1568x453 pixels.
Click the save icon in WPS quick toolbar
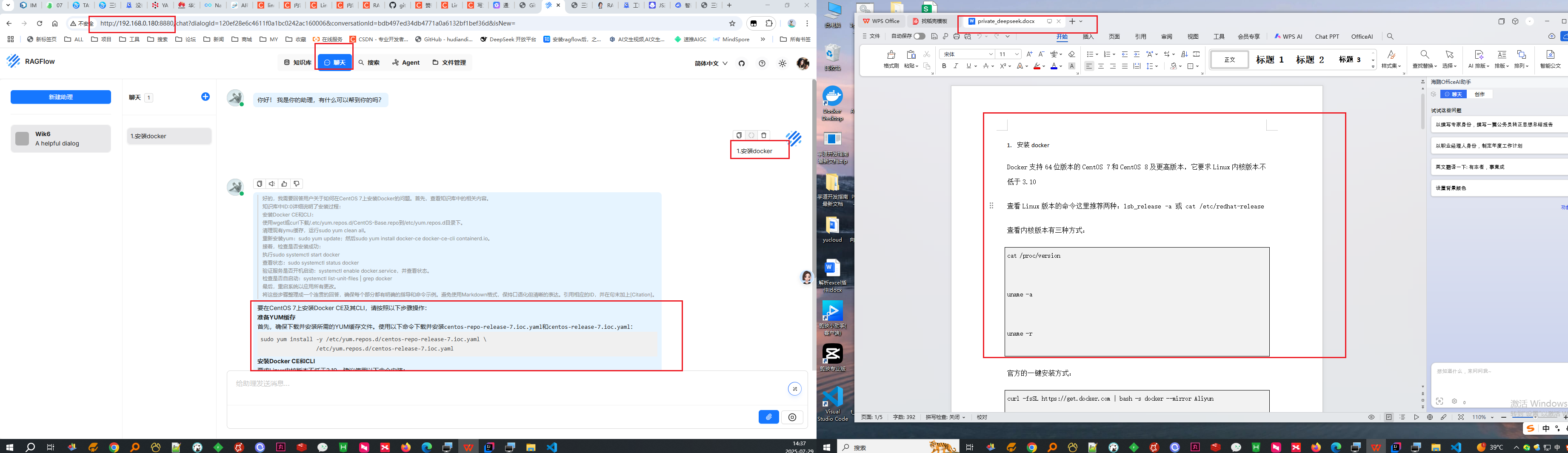(x=934, y=37)
